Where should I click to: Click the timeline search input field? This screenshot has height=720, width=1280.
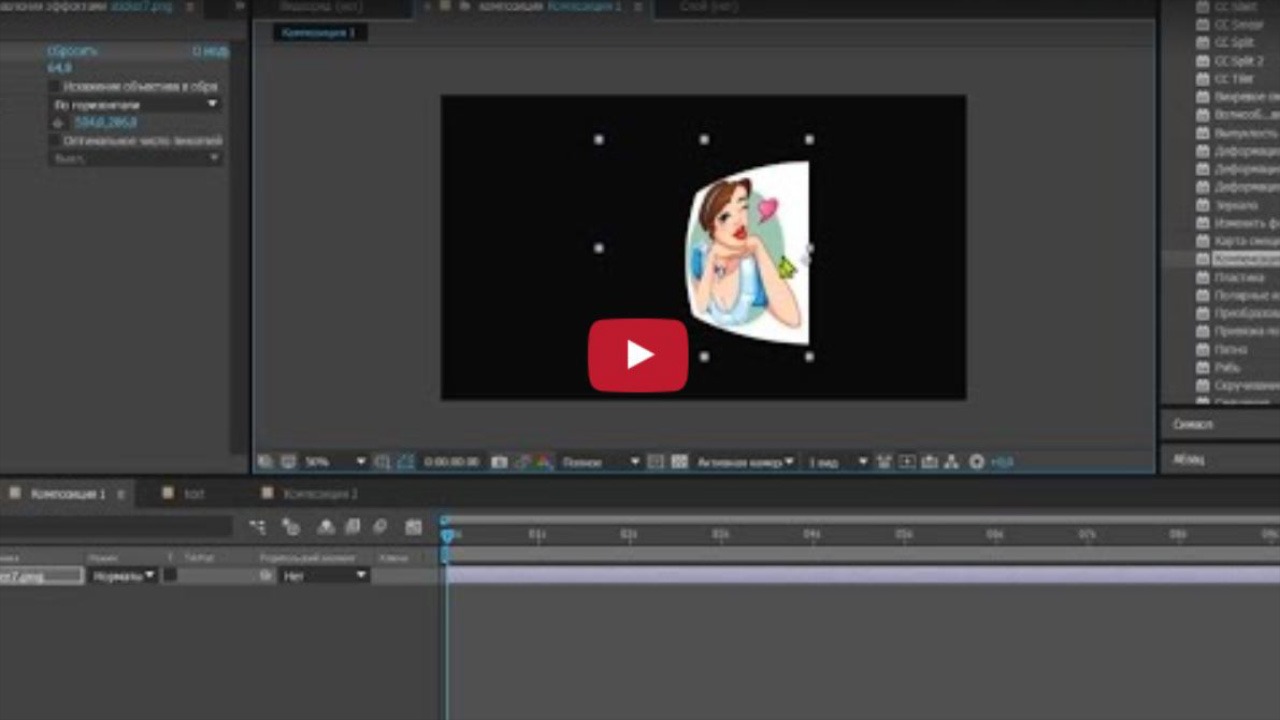coord(117,527)
